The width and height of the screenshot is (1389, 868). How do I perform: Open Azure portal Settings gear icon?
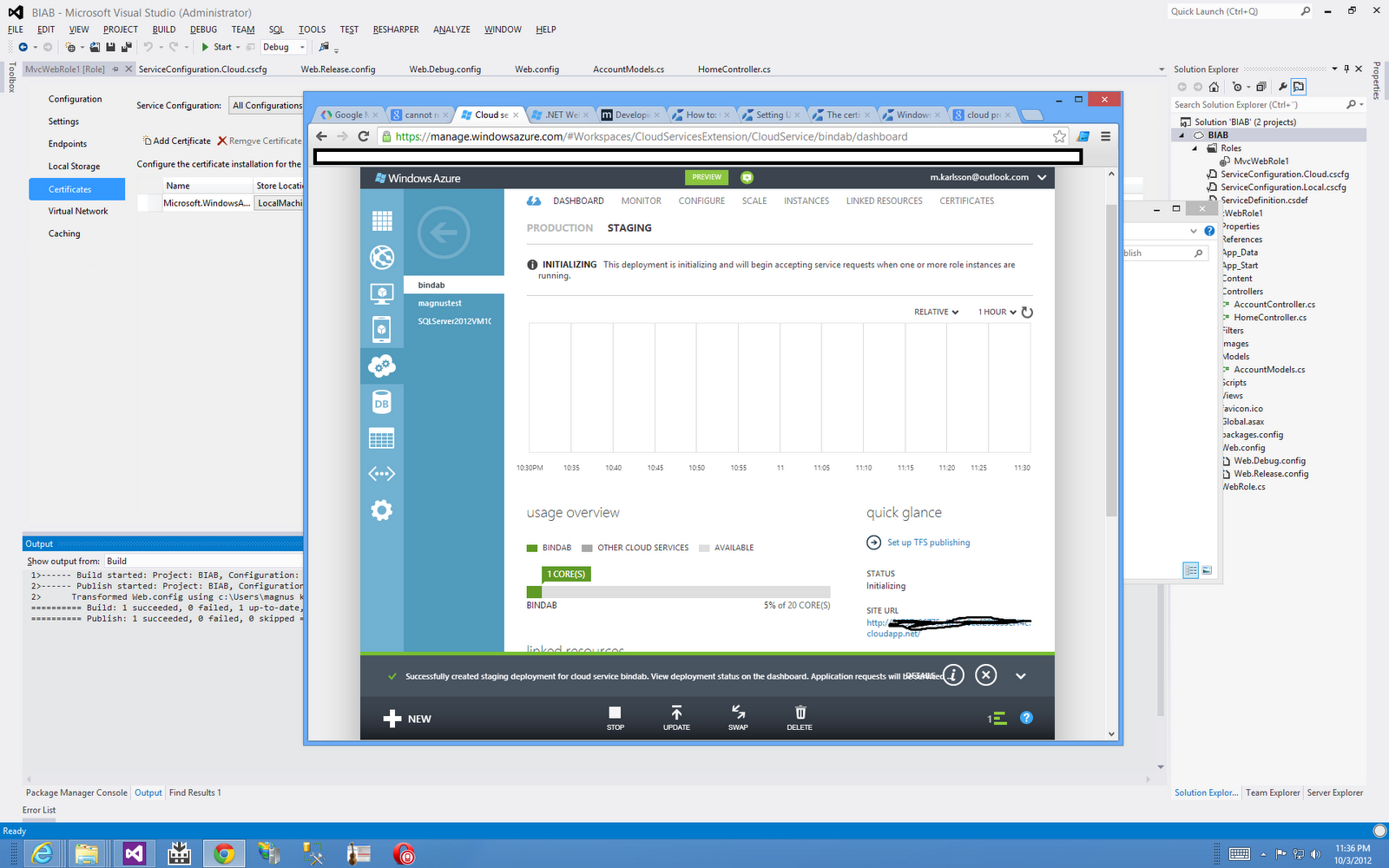coord(382,510)
